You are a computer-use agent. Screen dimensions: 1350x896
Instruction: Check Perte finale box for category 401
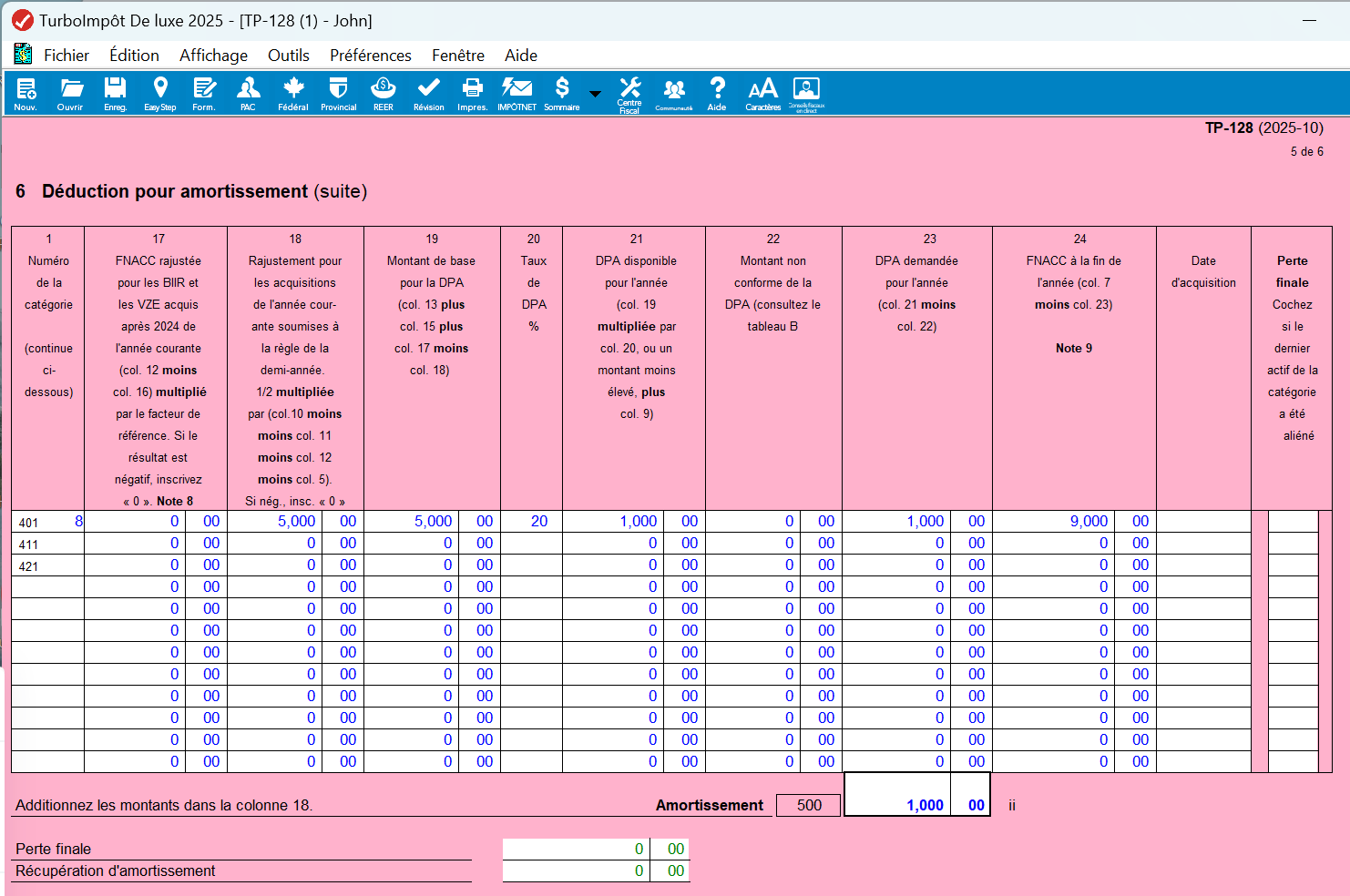point(1293,522)
